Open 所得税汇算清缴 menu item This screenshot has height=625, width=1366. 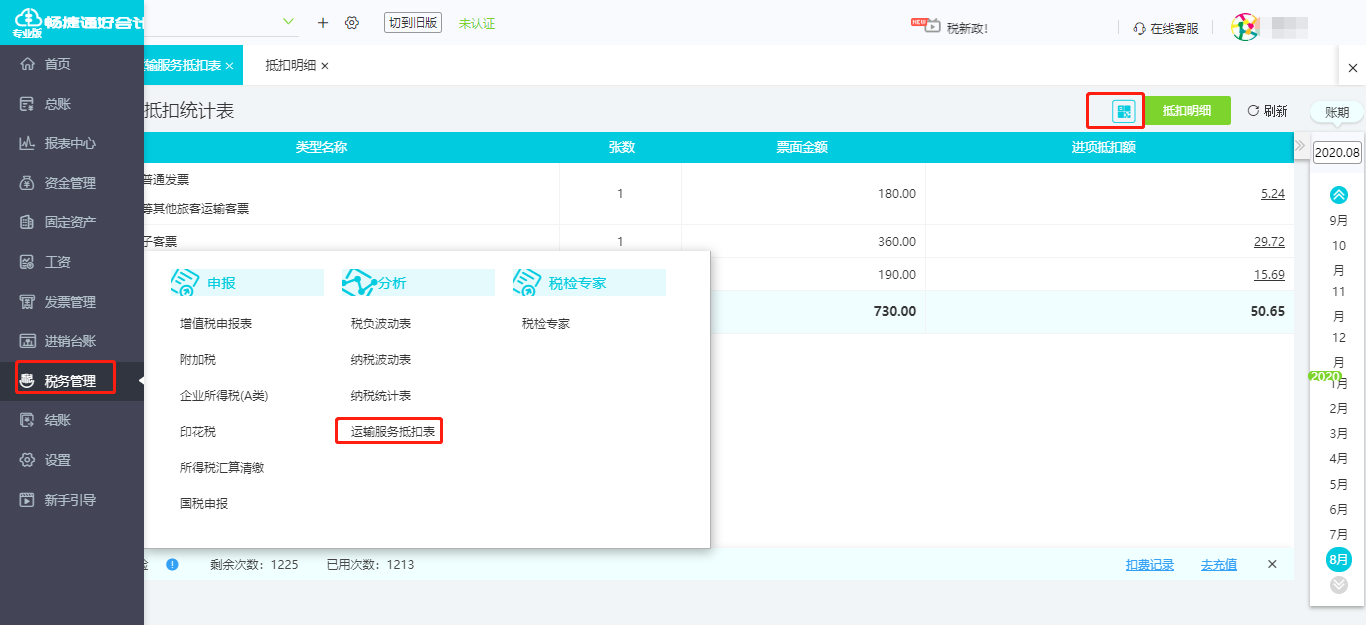(222, 468)
